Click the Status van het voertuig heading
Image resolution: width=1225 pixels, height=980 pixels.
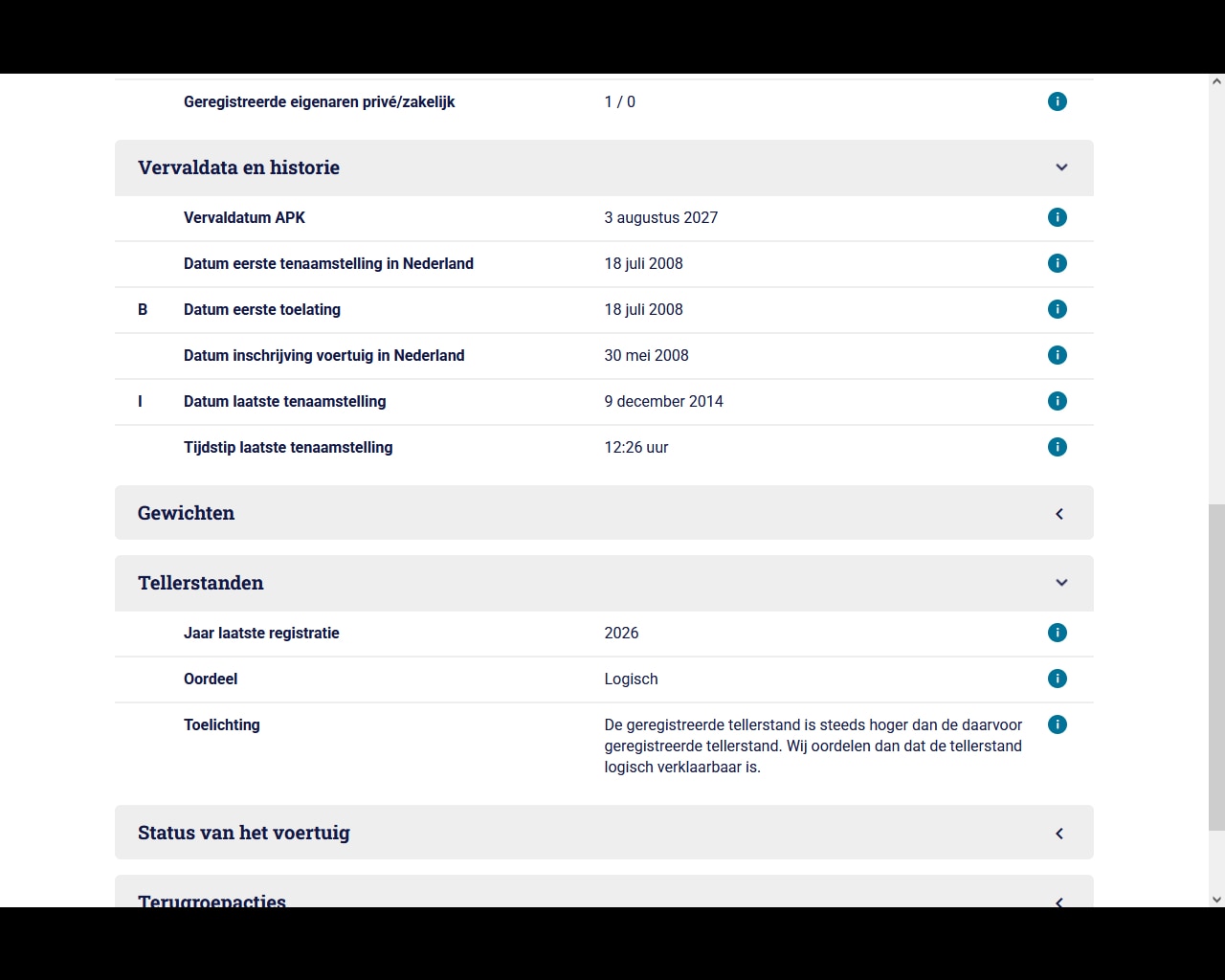244,833
